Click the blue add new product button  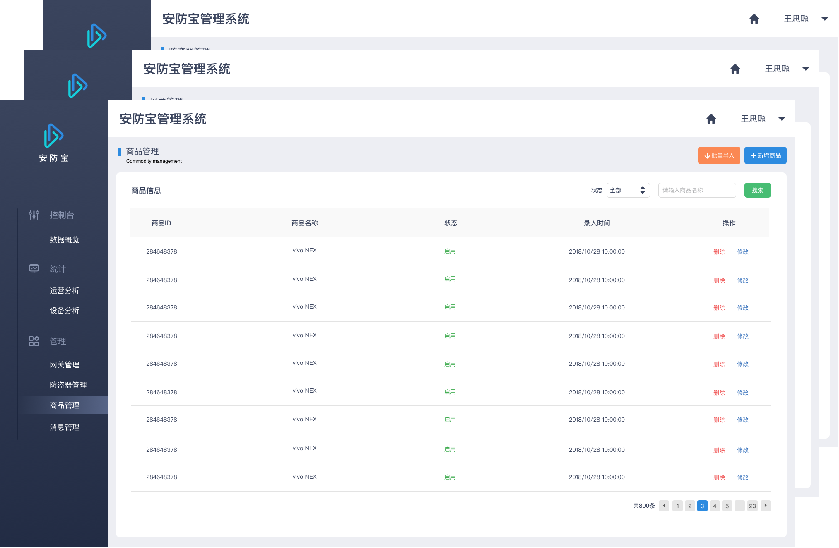(765, 155)
